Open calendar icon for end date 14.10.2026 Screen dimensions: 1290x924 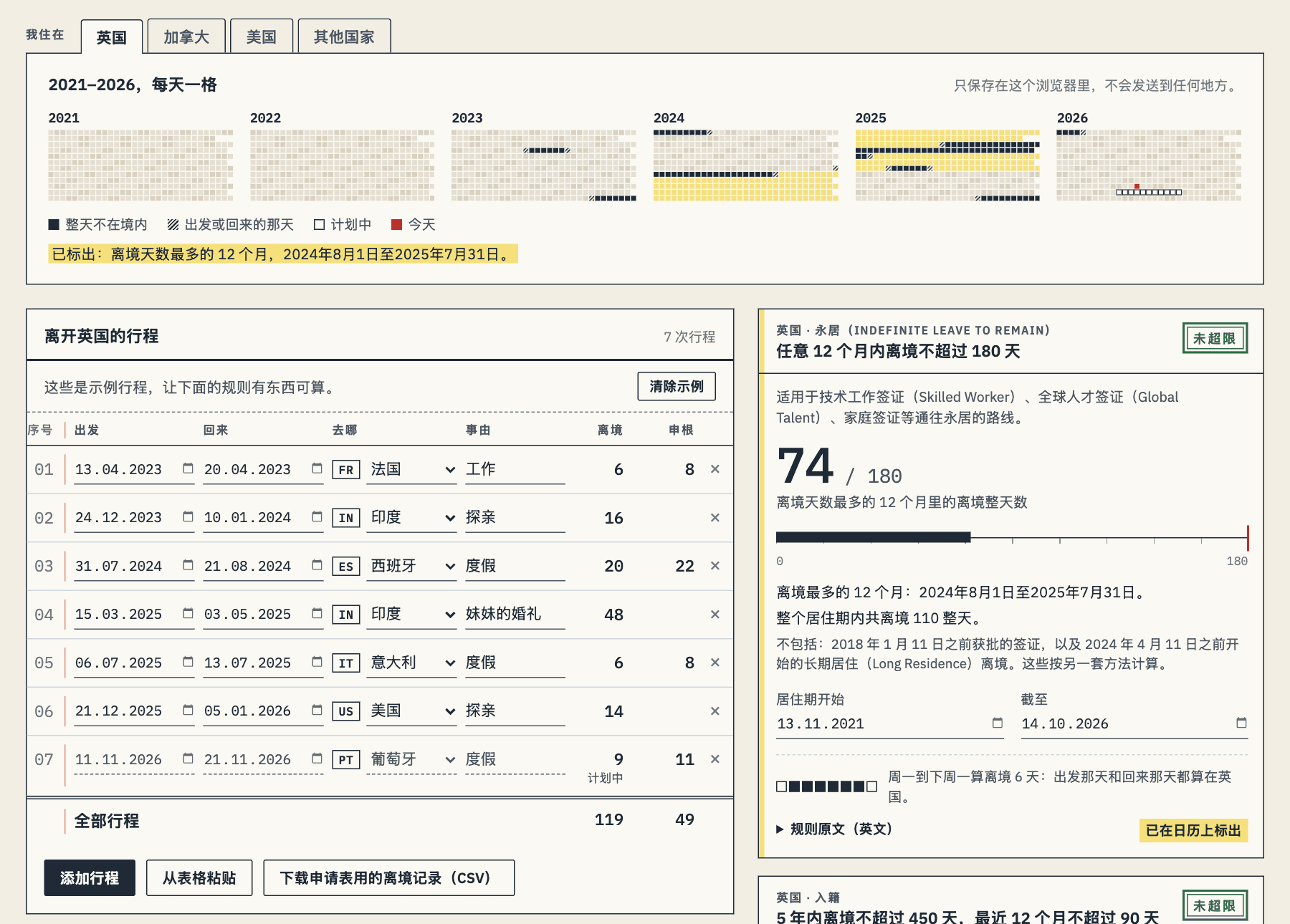pos(1241,723)
